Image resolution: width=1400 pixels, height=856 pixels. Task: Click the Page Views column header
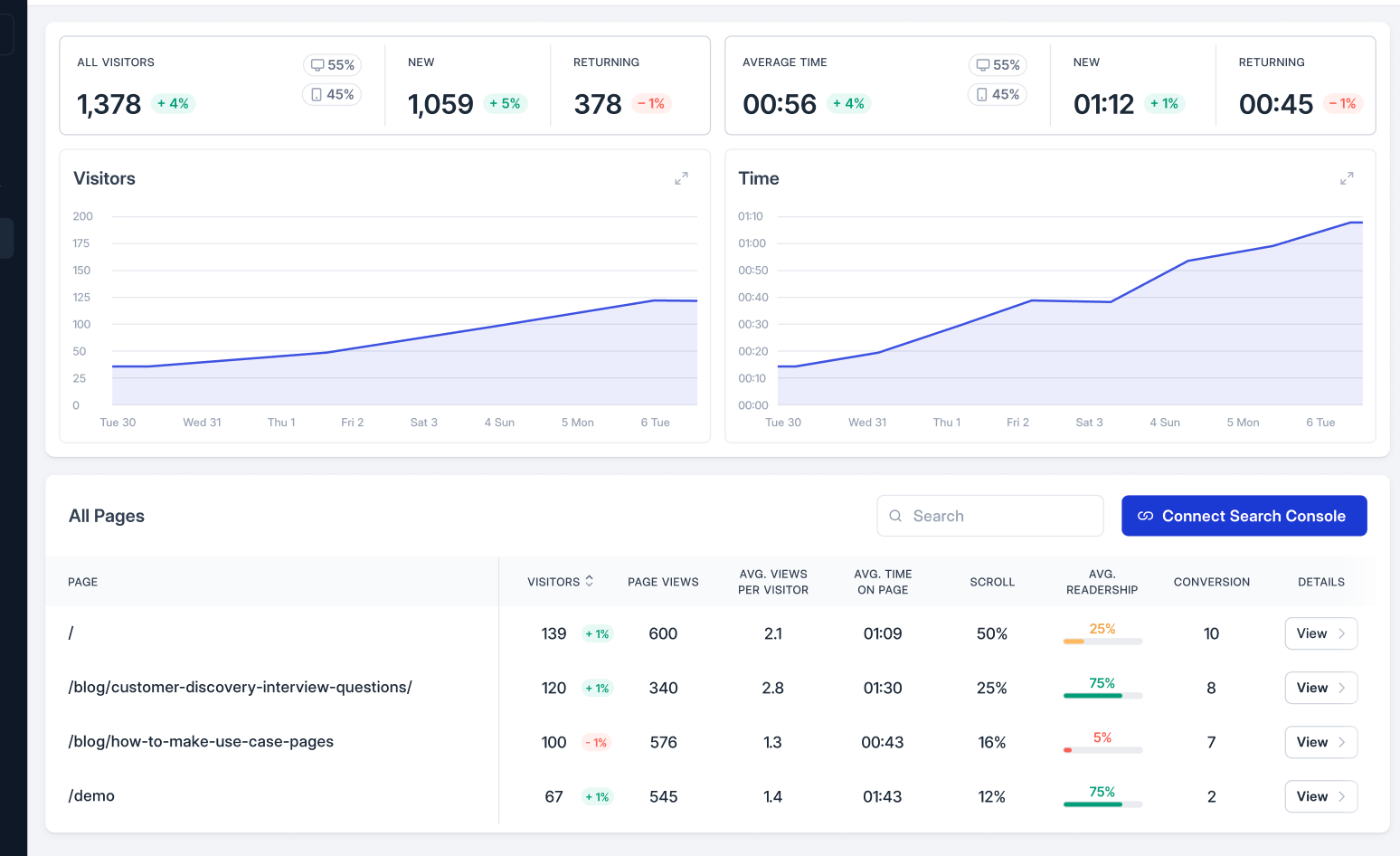coord(663,582)
